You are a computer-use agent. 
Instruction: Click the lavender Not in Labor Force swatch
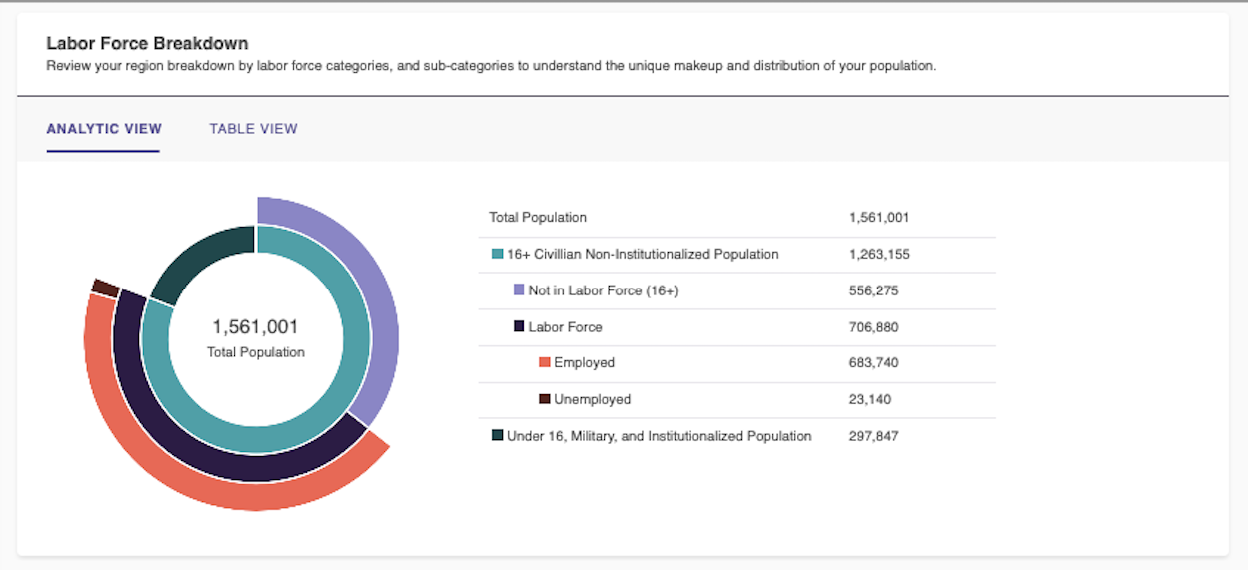(519, 290)
